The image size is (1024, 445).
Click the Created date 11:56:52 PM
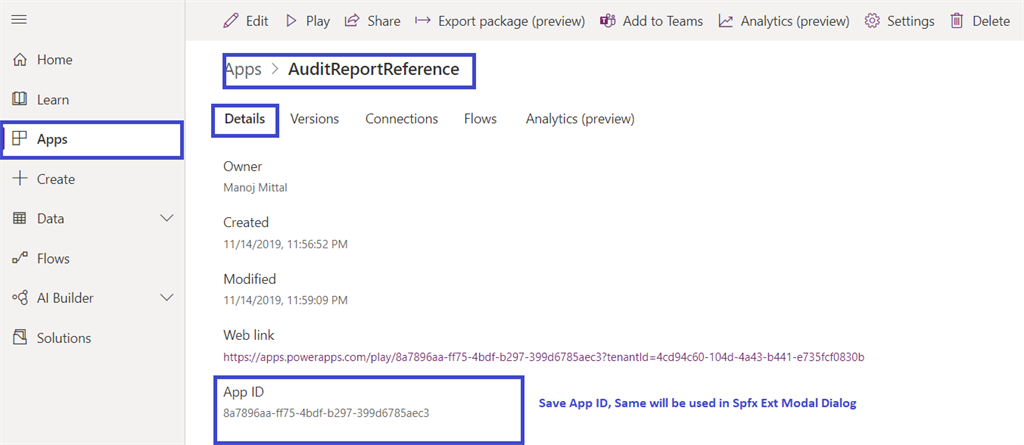pyautogui.click(x=285, y=244)
